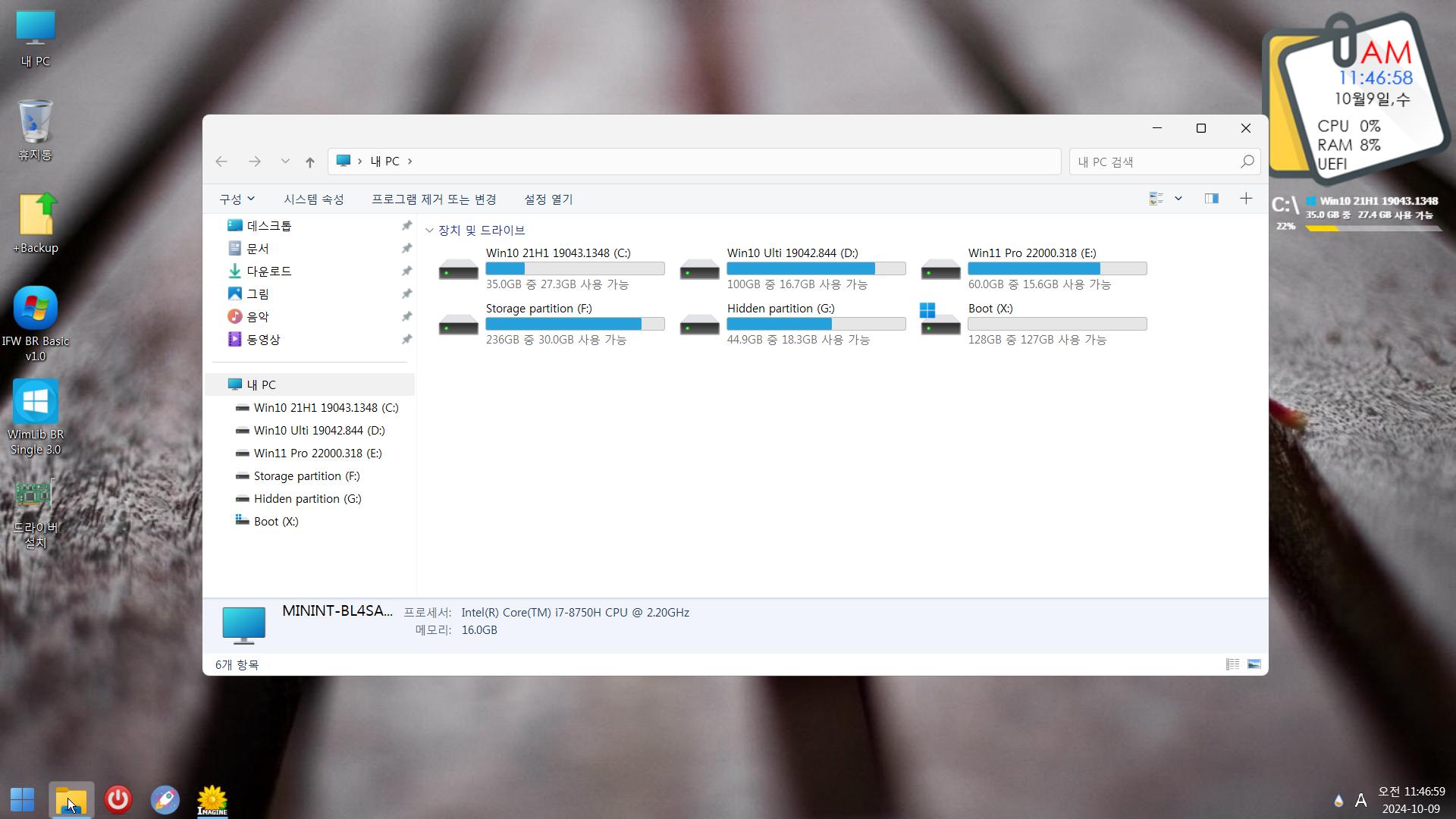
Task: Toggle the input language A indicator
Action: (1361, 800)
